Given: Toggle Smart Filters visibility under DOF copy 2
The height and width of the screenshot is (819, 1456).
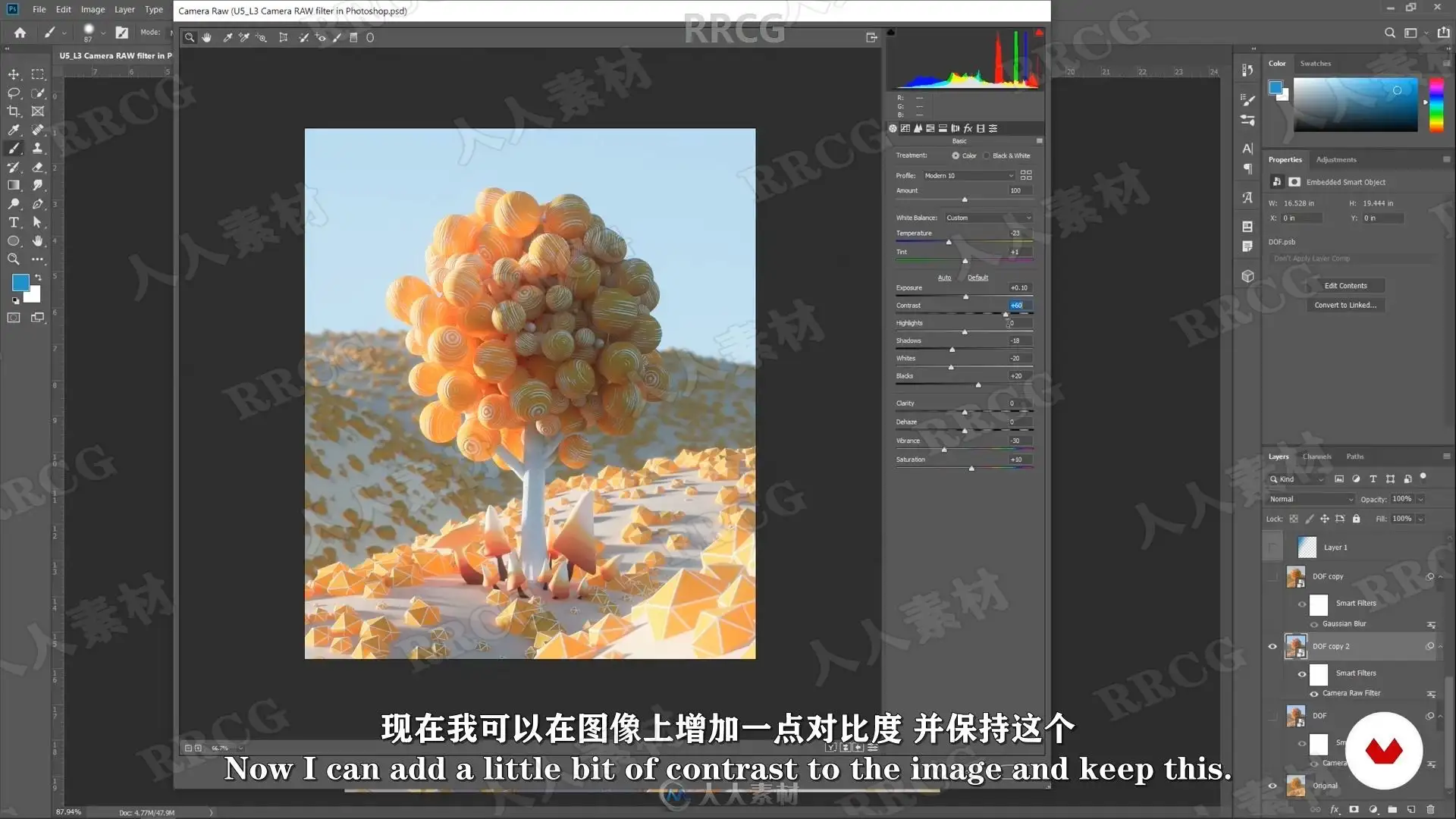Looking at the screenshot, I should click(x=1302, y=673).
